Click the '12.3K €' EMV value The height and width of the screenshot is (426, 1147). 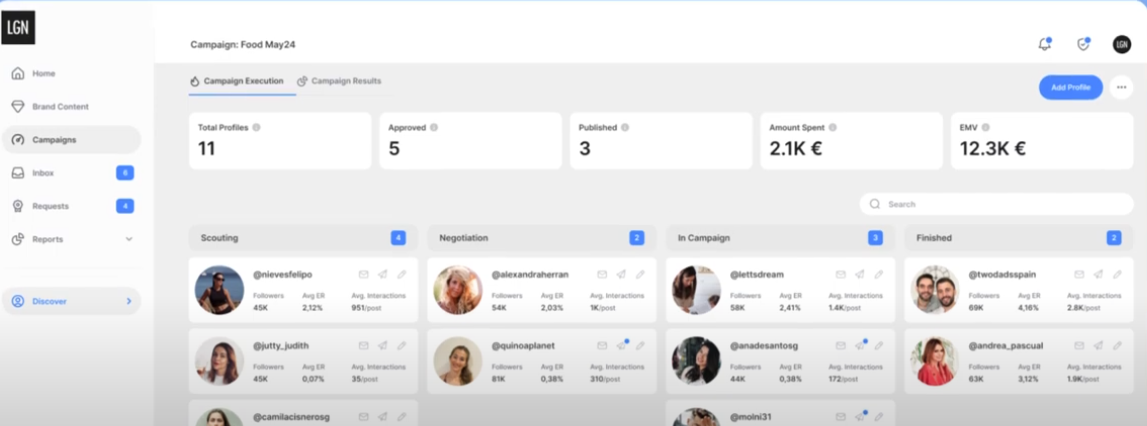tap(993, 149)
